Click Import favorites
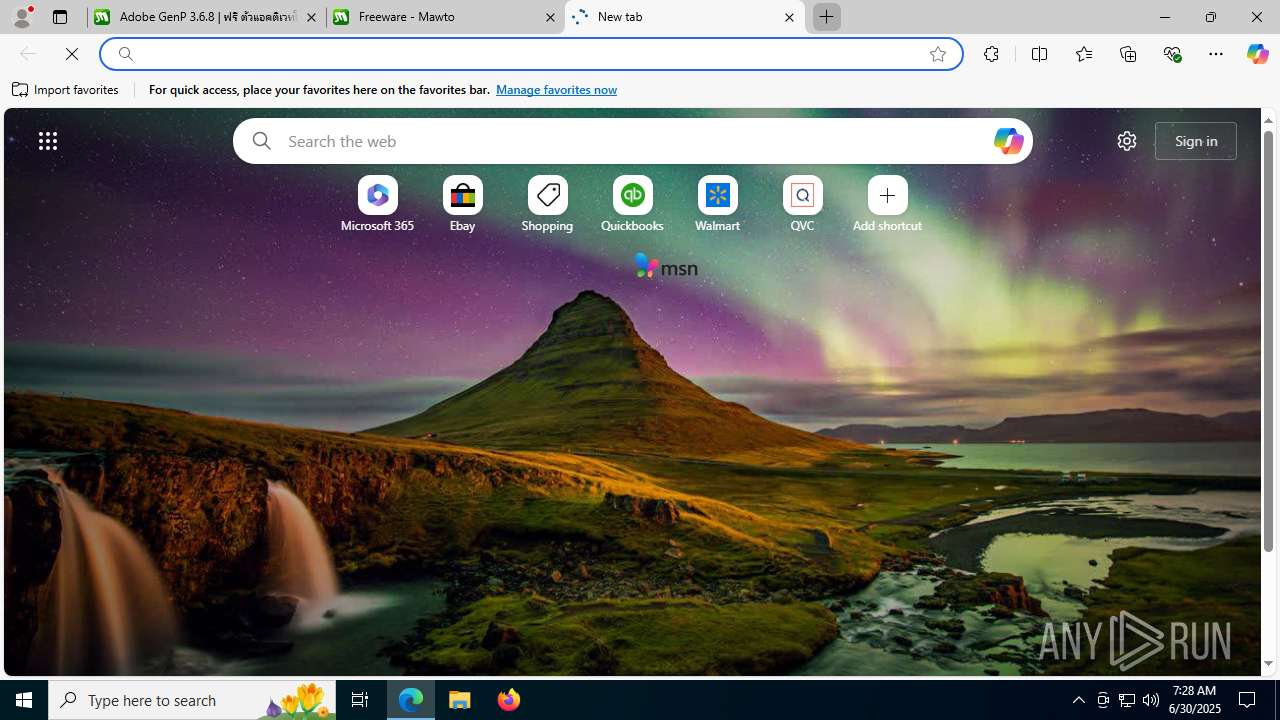 coord(66,90)
